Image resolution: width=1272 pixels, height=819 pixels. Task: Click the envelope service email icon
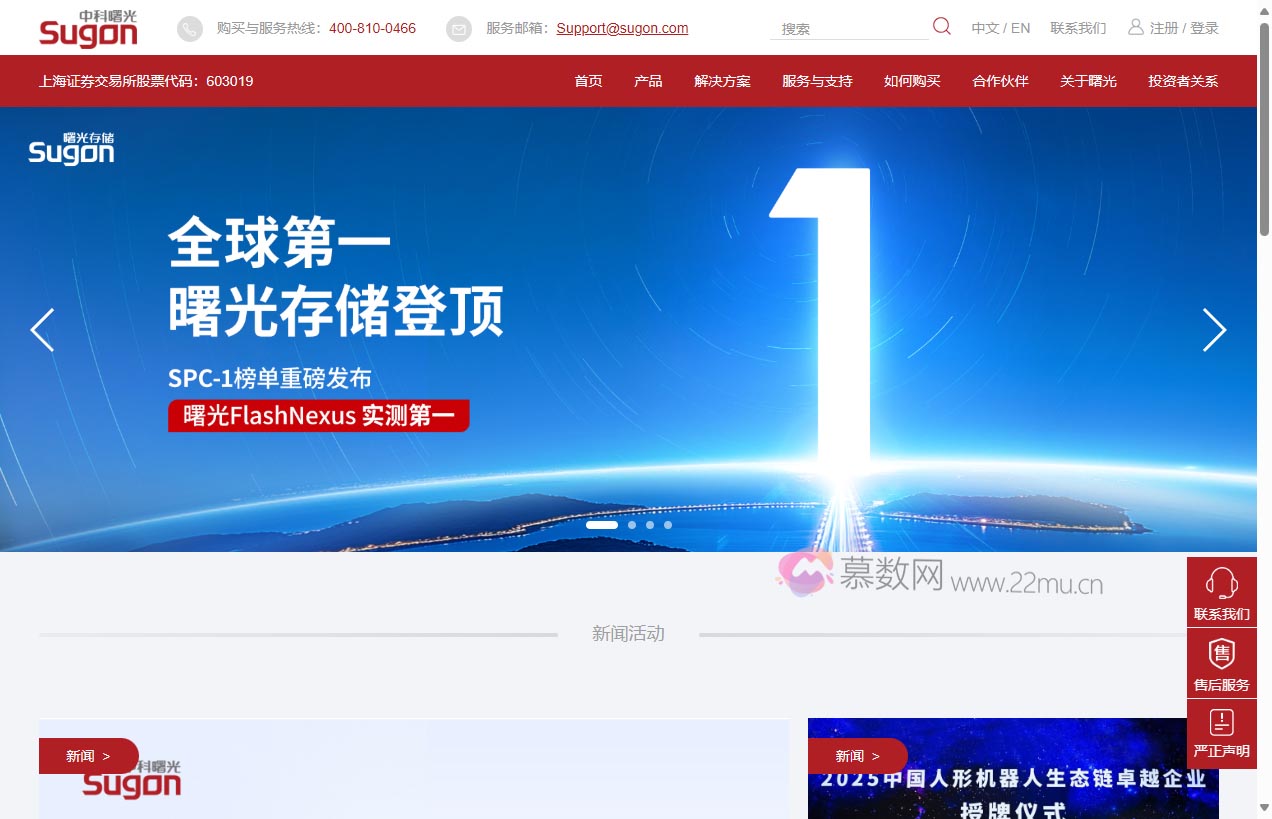(459, 28)
